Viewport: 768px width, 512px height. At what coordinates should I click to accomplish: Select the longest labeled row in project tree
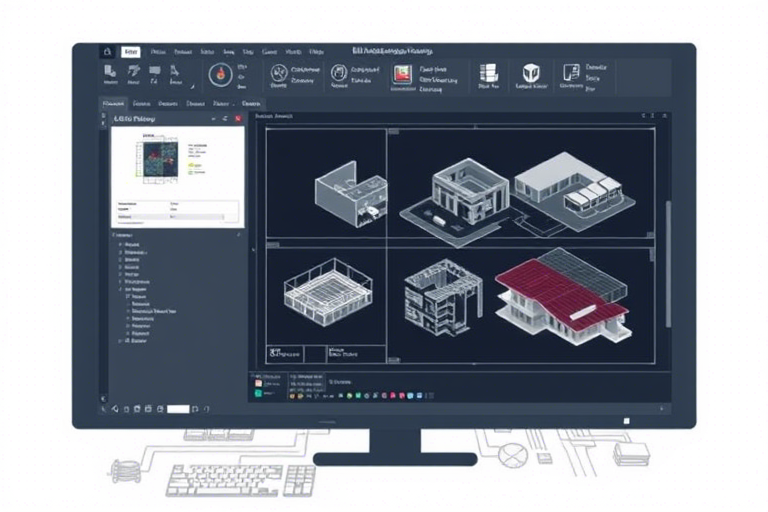pos(153,311)
